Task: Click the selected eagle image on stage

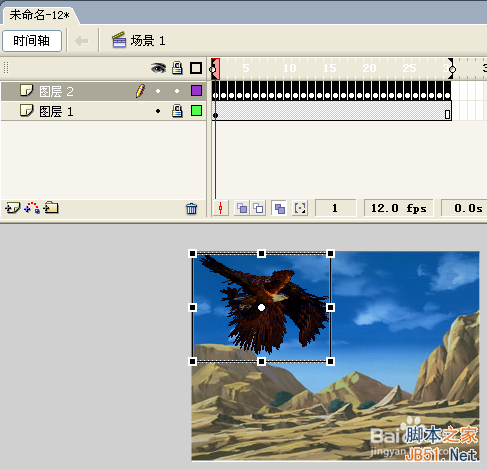Action: tap(262, 307)
